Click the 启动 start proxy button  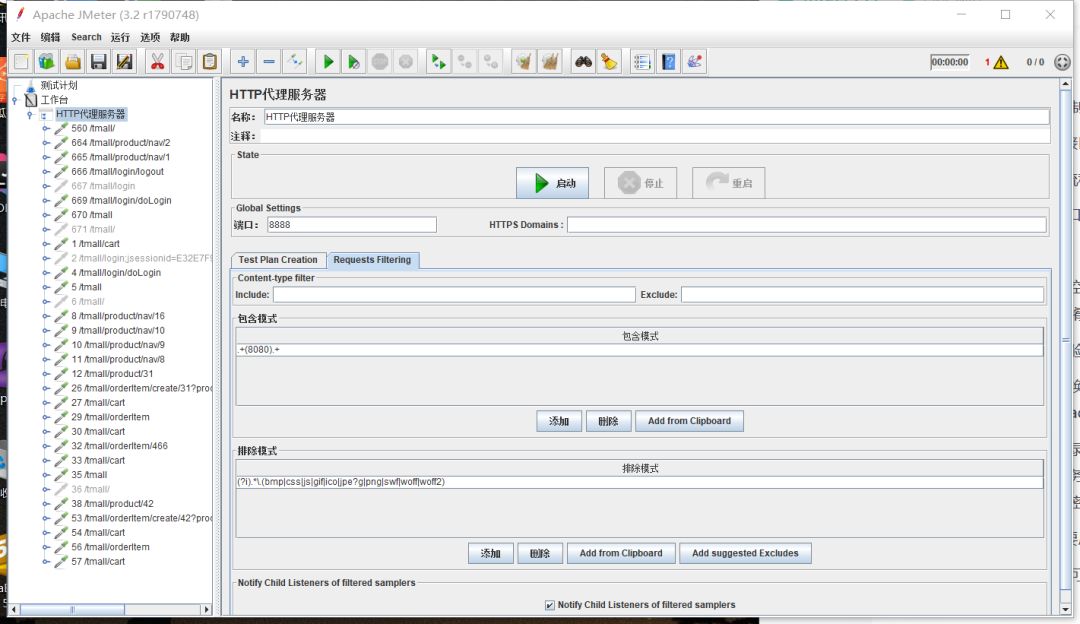tap(552, 183)
